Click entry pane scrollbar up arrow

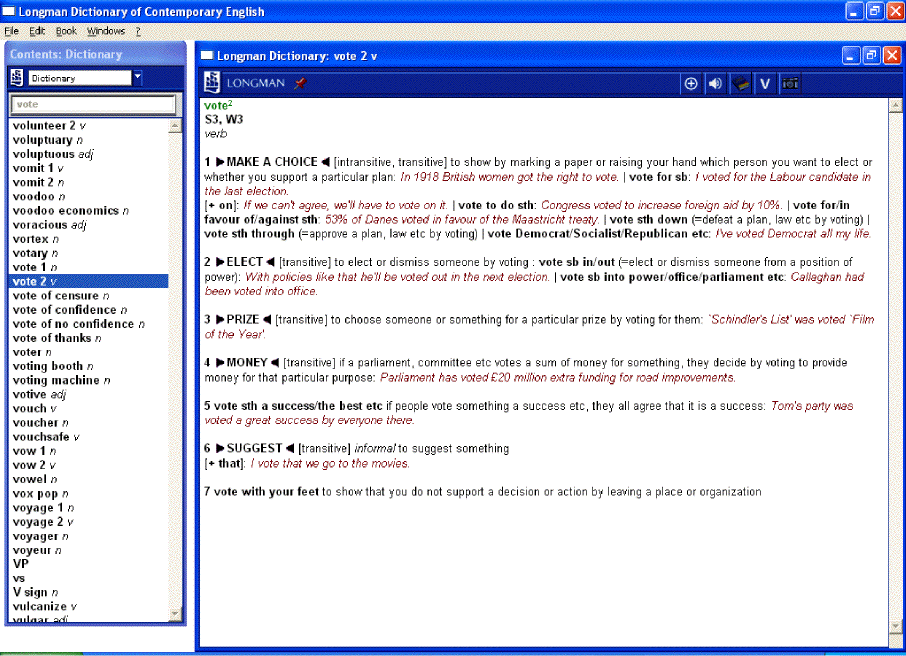click(896, 105)
